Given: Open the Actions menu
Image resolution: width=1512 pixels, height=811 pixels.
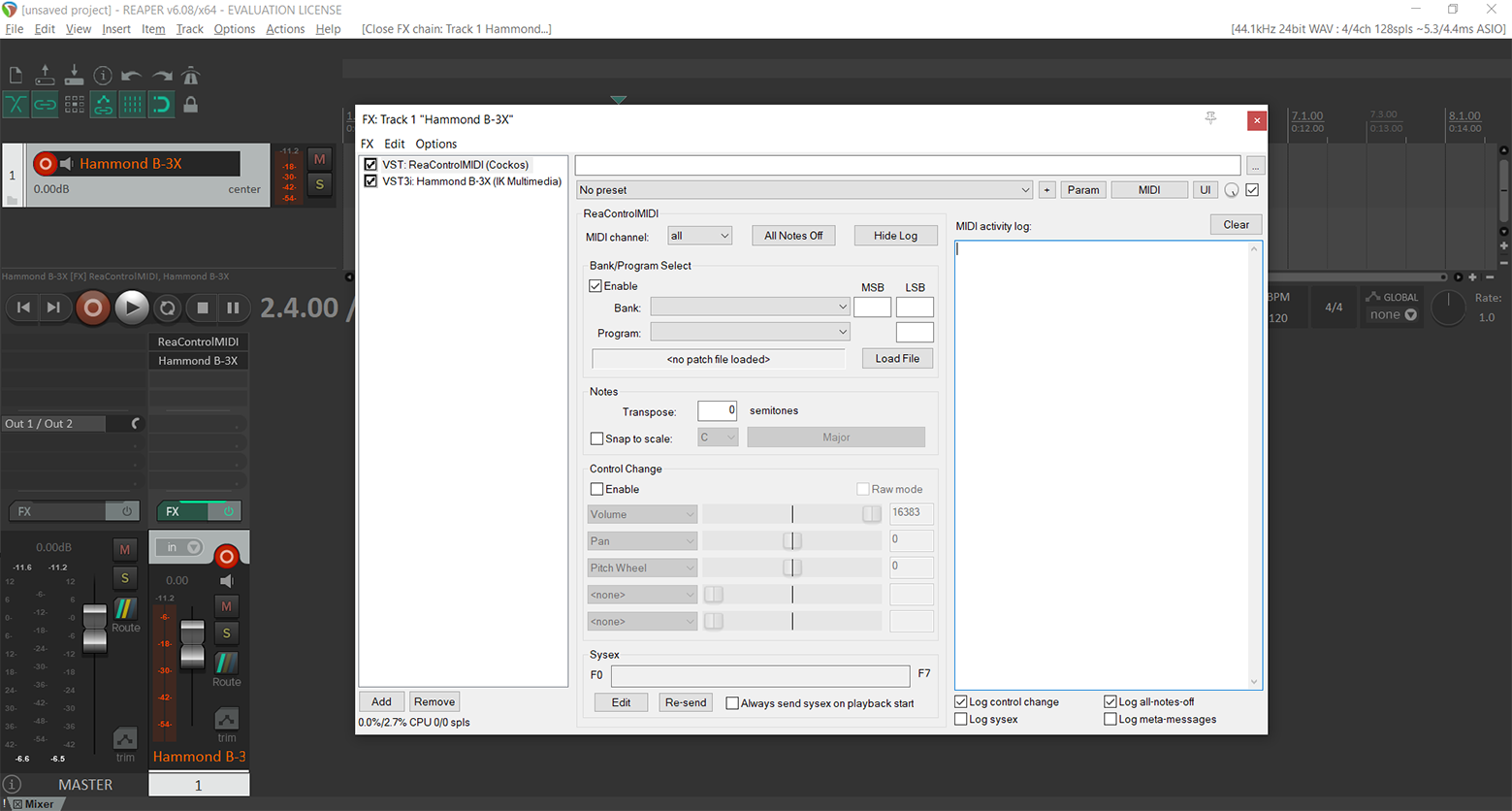Looking at the screenshot, I should [285, 29].
